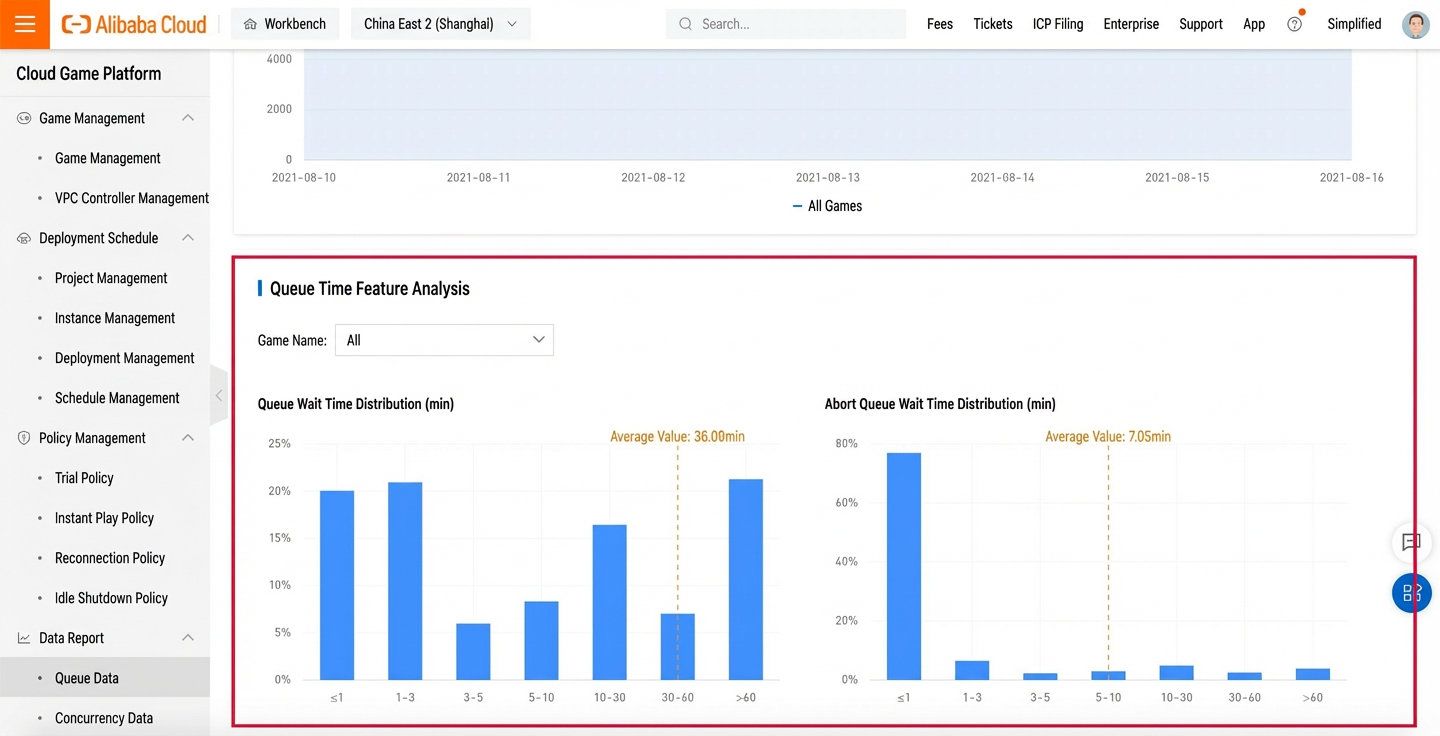Collapse the sidebar with arrow handle
This screenshot has width=1440, height=736.
[x=218, y=396]
